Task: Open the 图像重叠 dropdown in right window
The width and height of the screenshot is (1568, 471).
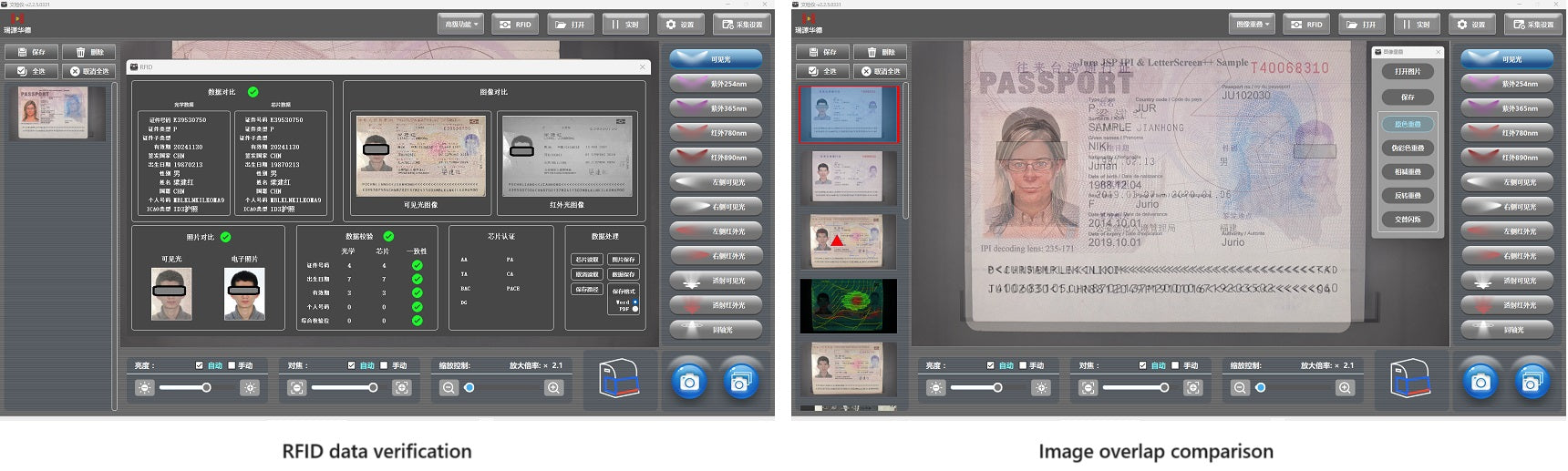Action: [1252, 25]
